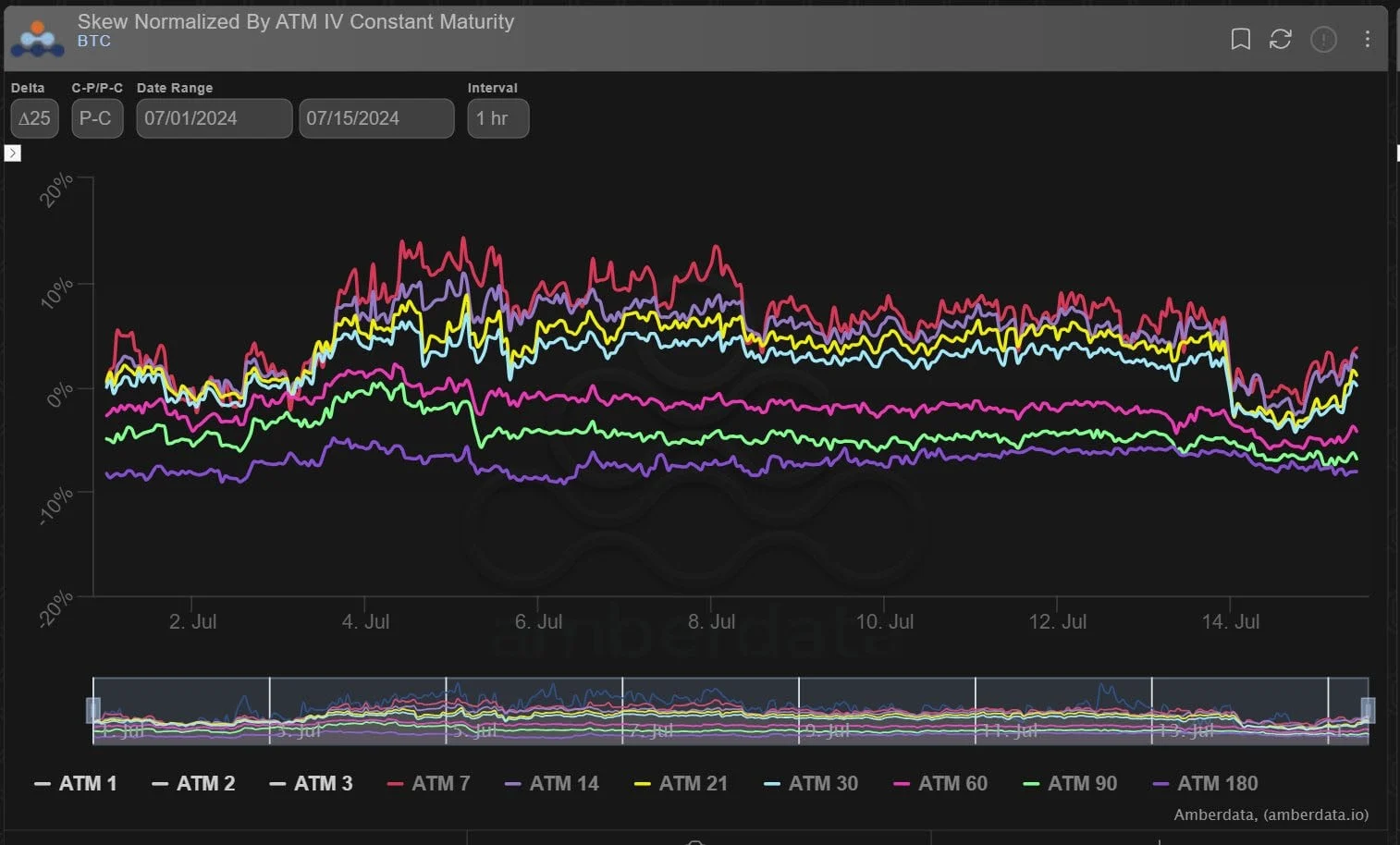This screenshot has height=845, width=1400.
Task: Click the BTC subtitle under the chart title
Action: 94,41
